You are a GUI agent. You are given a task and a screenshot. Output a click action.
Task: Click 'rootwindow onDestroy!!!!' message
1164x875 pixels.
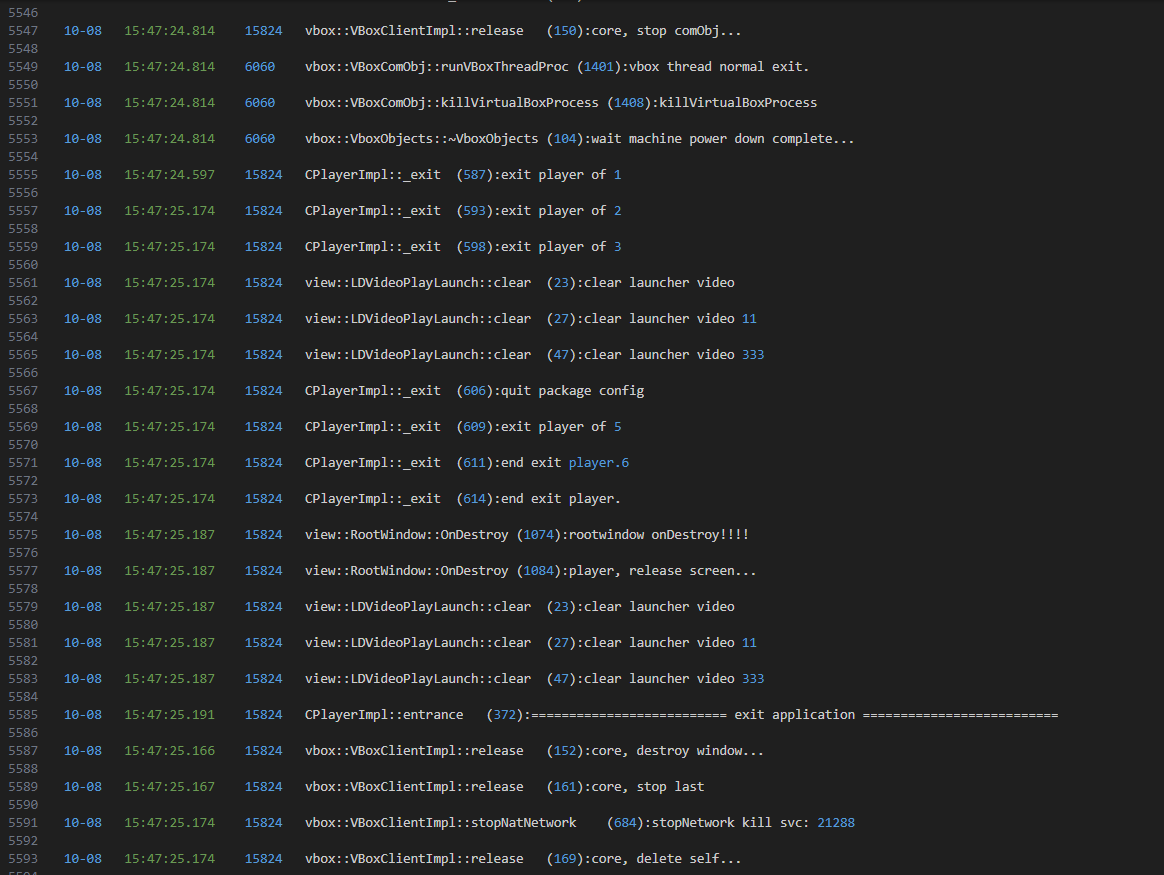click(658, 535)
